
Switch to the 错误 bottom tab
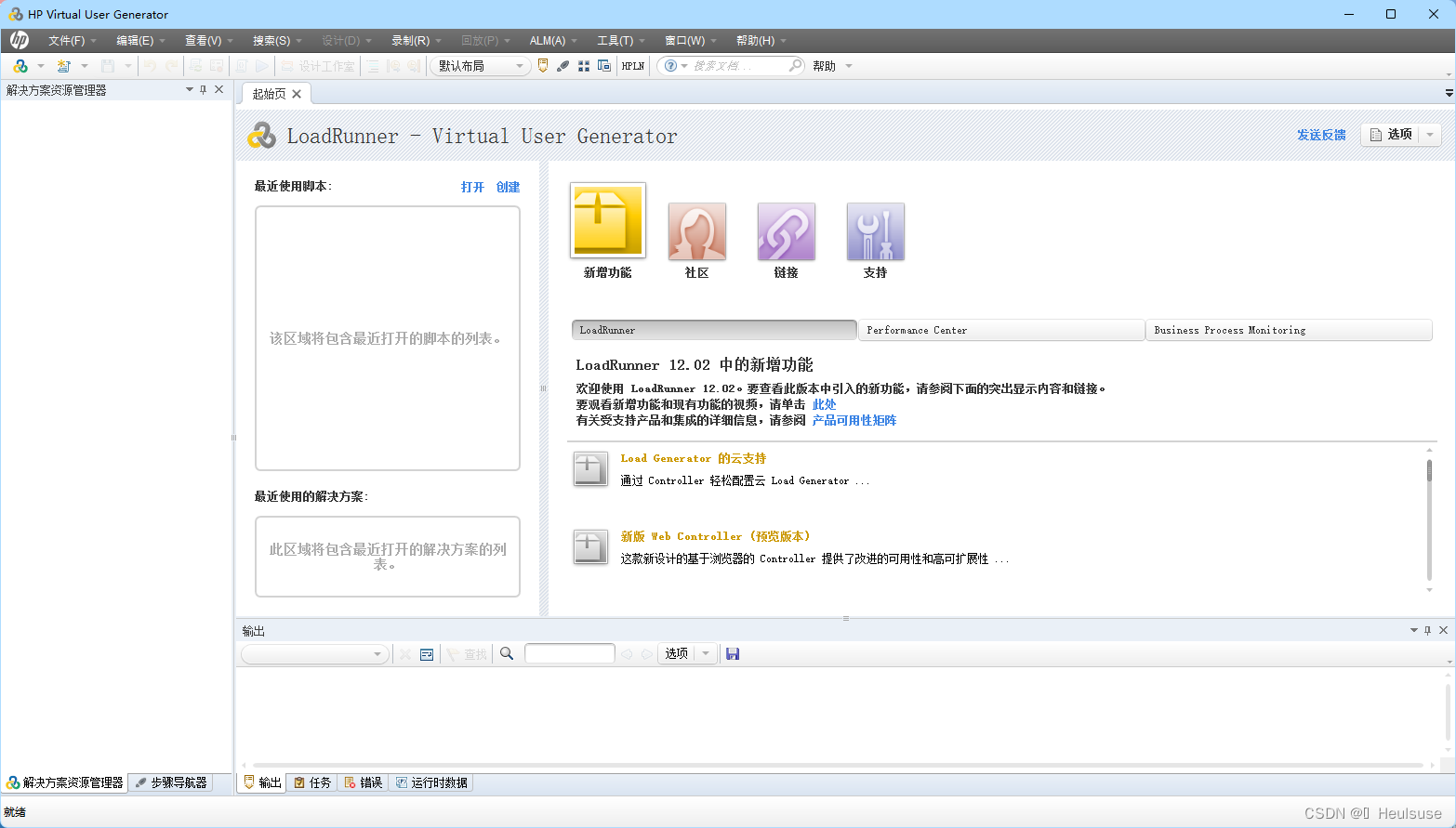[364, 782]
